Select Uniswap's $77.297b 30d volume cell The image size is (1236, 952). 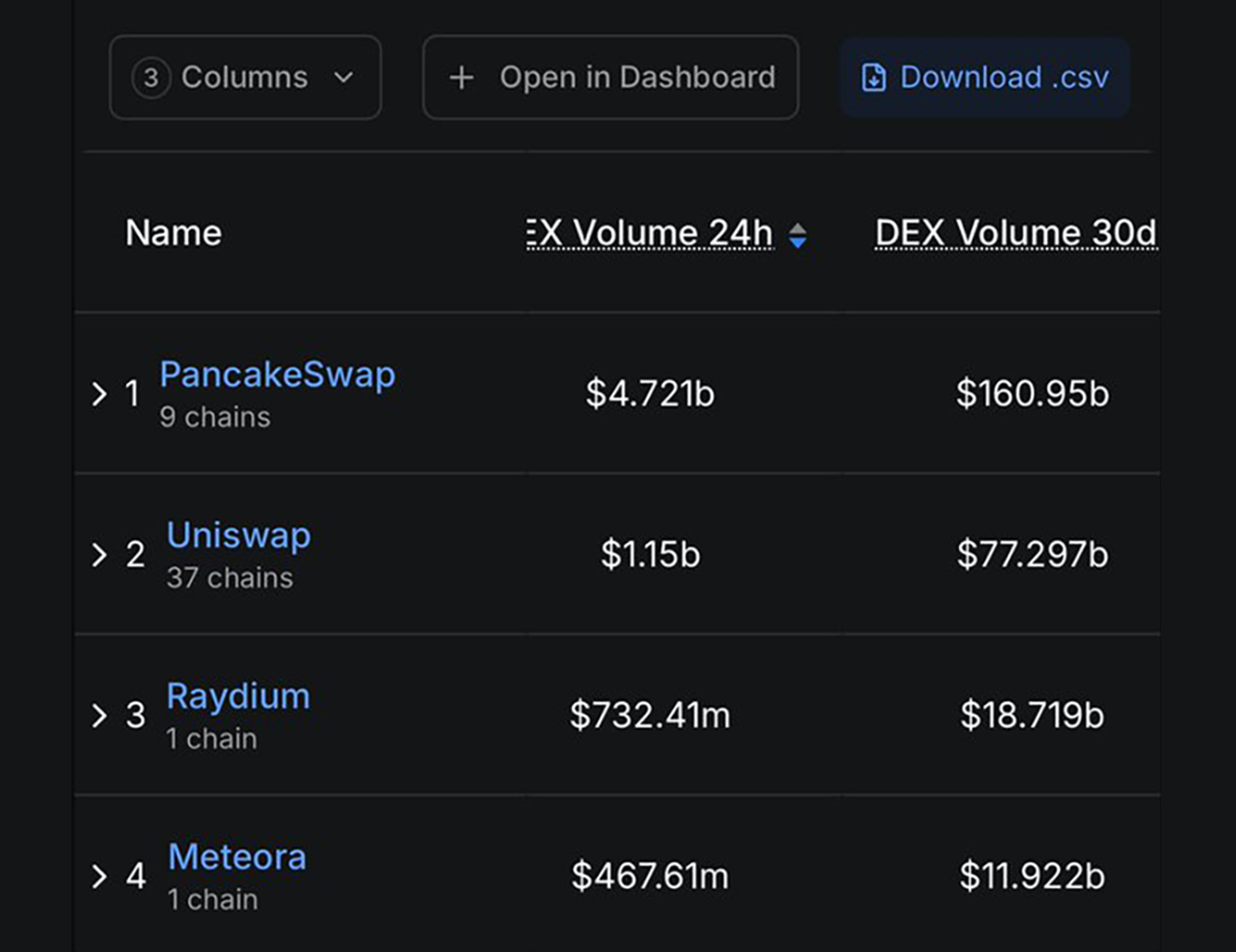pyautogui.click(x=1033, y=554)
